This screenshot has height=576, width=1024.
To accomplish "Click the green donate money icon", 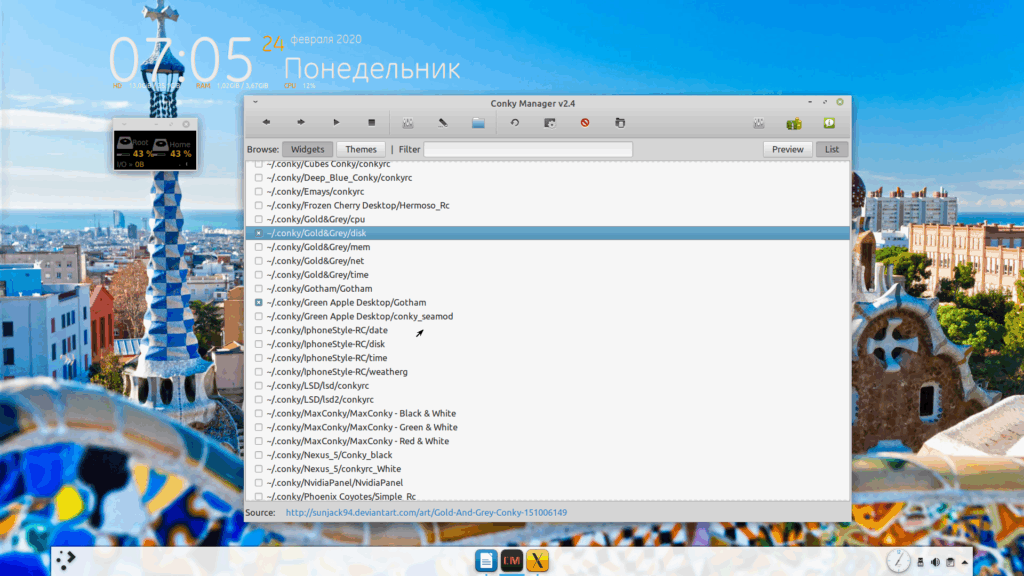I will click(x=793, y=123).
